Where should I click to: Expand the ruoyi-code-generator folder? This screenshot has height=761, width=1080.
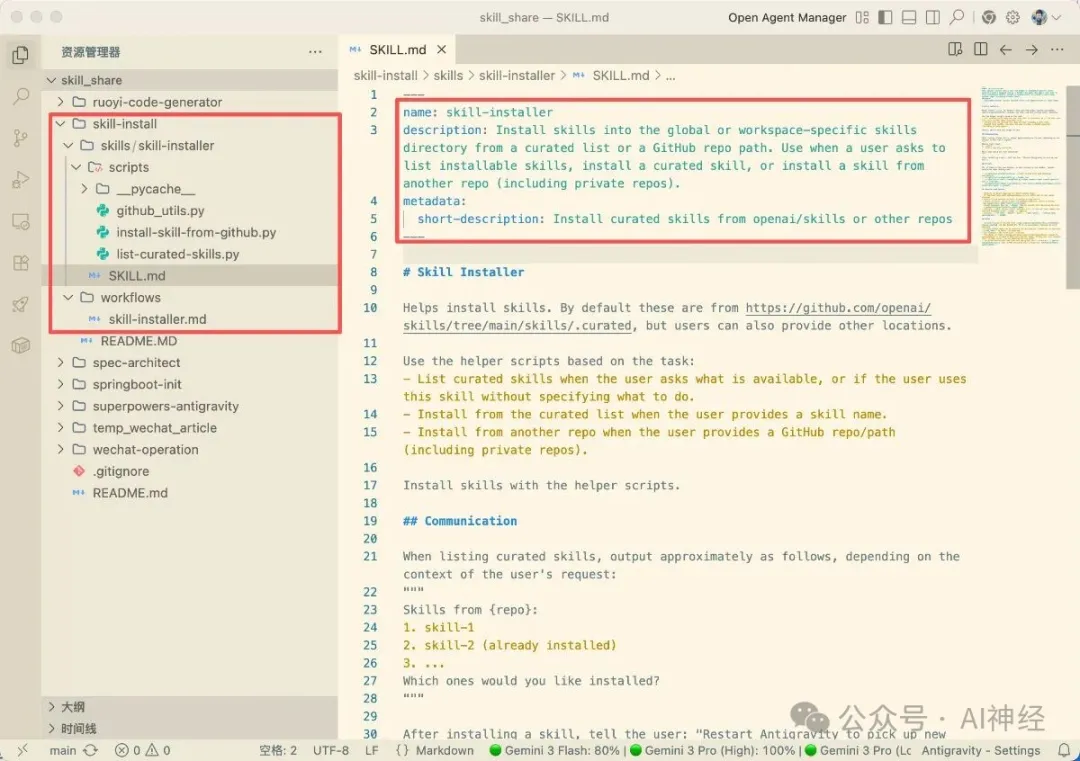(157, 102)
